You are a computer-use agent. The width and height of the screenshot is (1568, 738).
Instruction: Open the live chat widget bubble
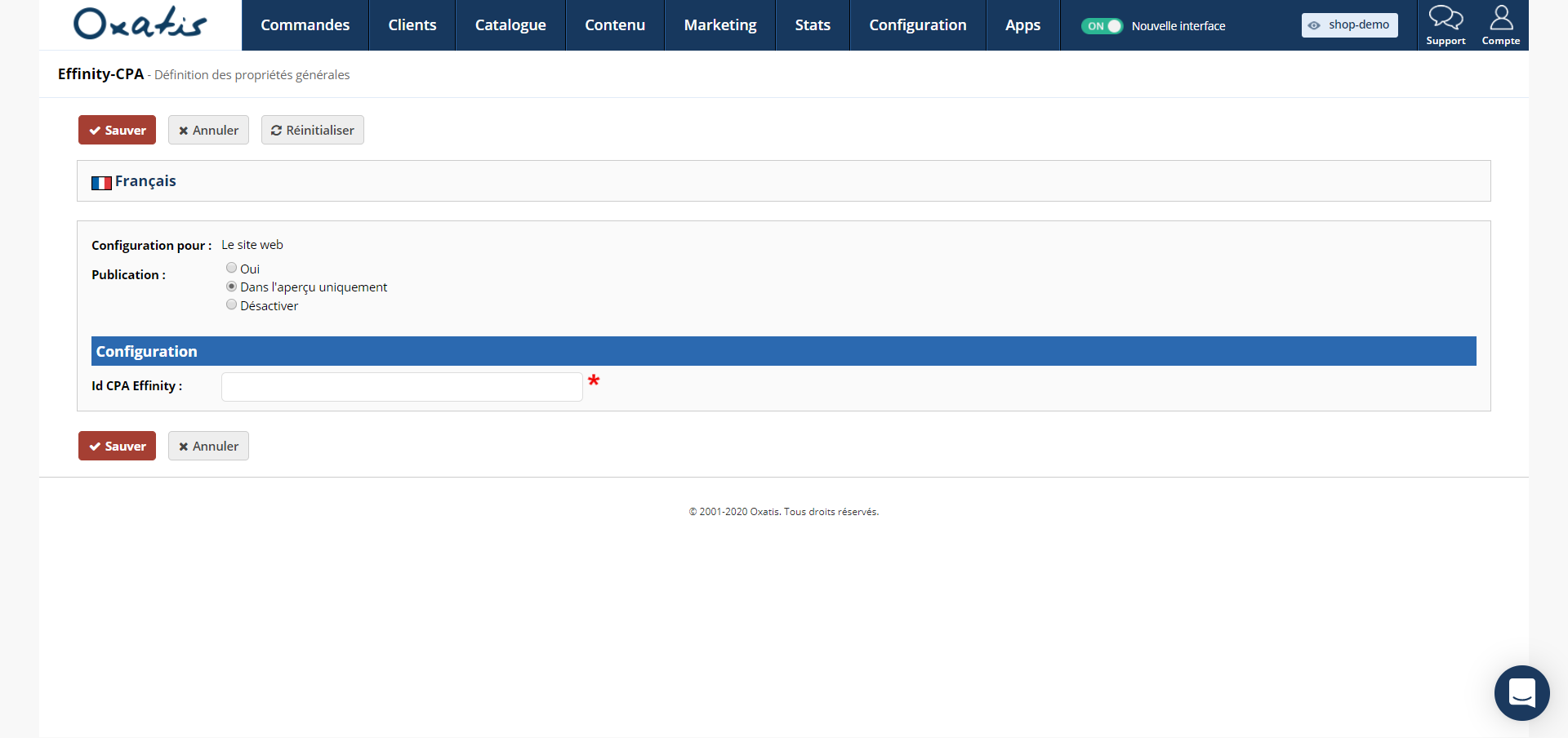click(x=1521, y=693)
